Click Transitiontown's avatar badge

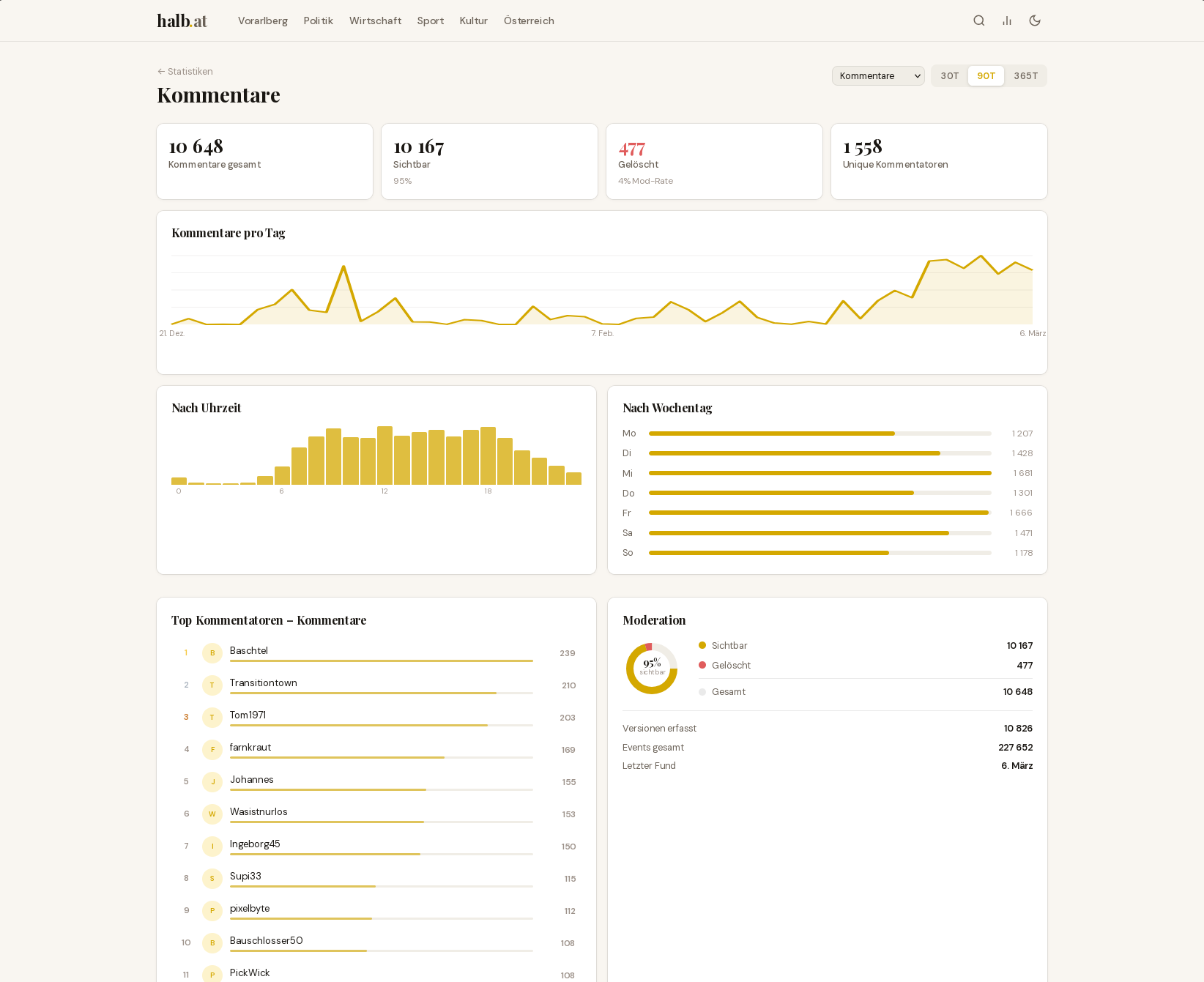pos(212,685)
